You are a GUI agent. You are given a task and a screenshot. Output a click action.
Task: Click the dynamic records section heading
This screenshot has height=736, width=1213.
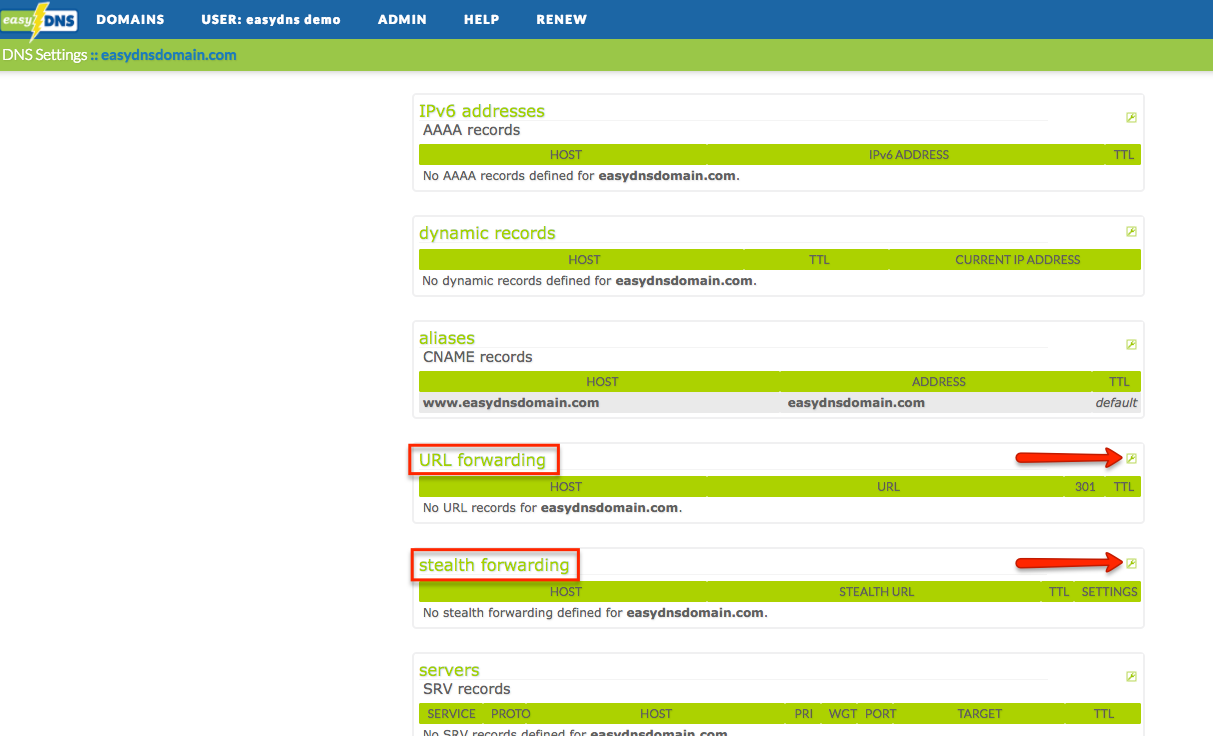tap(487, 233)
